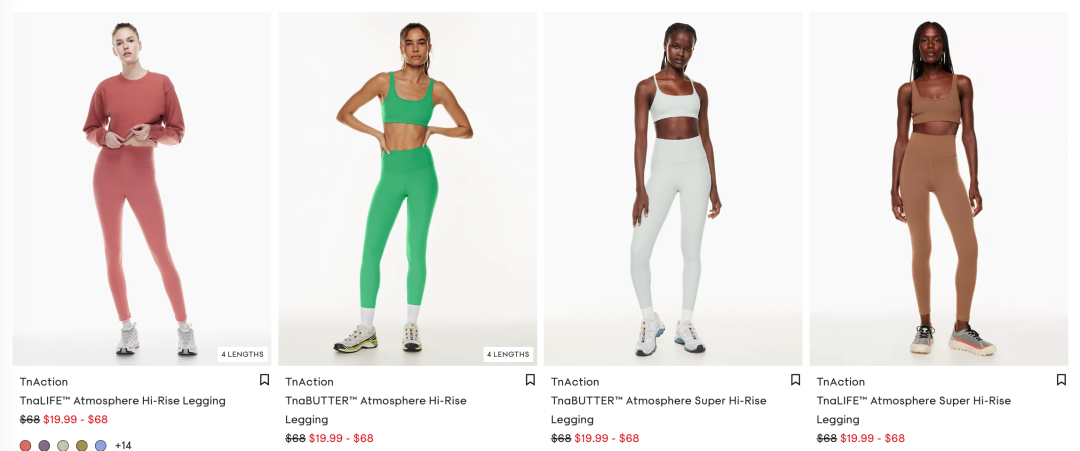Open the TnaBUTTER Atmosphere Hi-Rise Legging title link

(376, 410)
